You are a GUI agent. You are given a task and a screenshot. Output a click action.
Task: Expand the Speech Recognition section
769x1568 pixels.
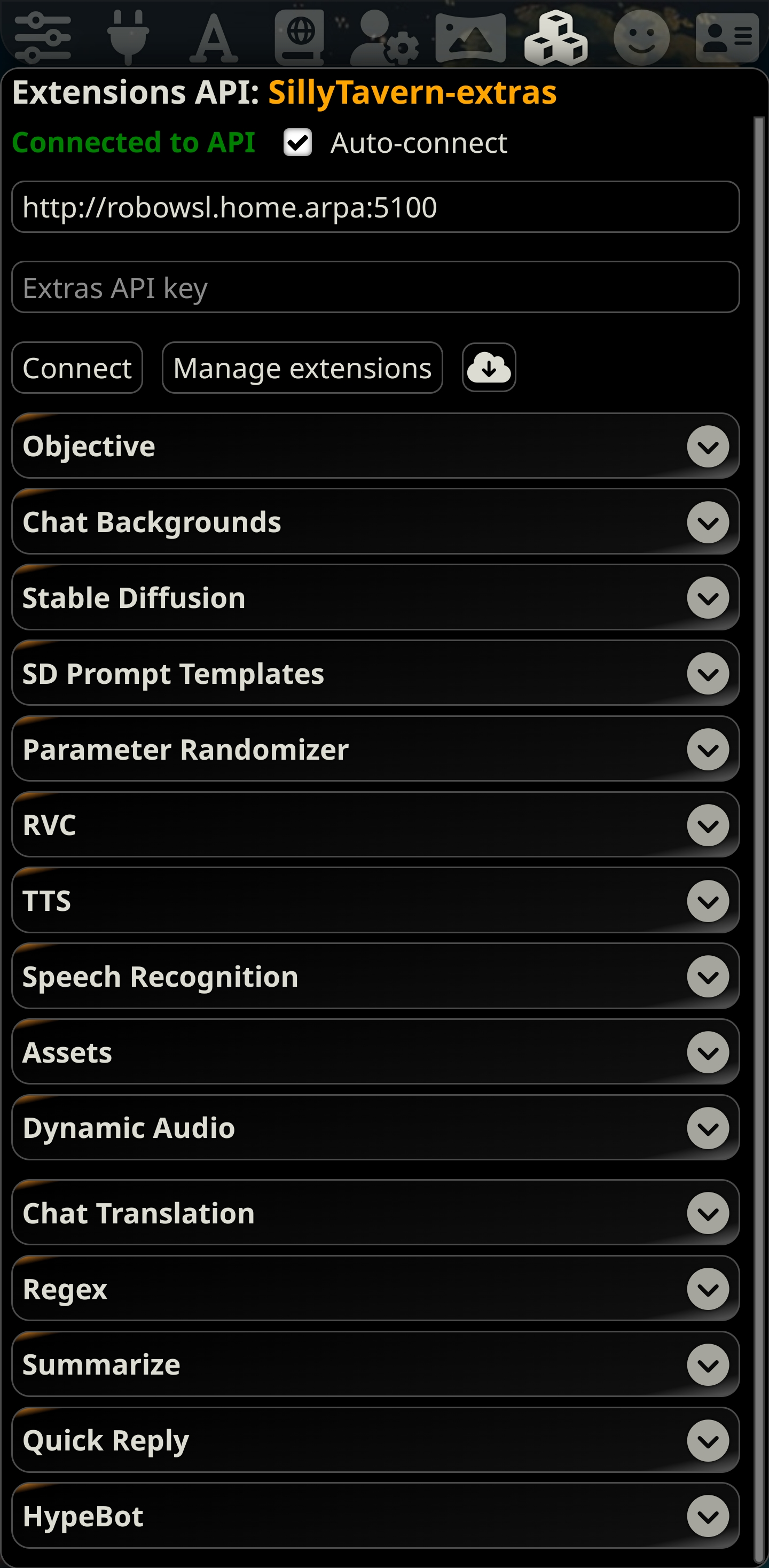point(708,977)
